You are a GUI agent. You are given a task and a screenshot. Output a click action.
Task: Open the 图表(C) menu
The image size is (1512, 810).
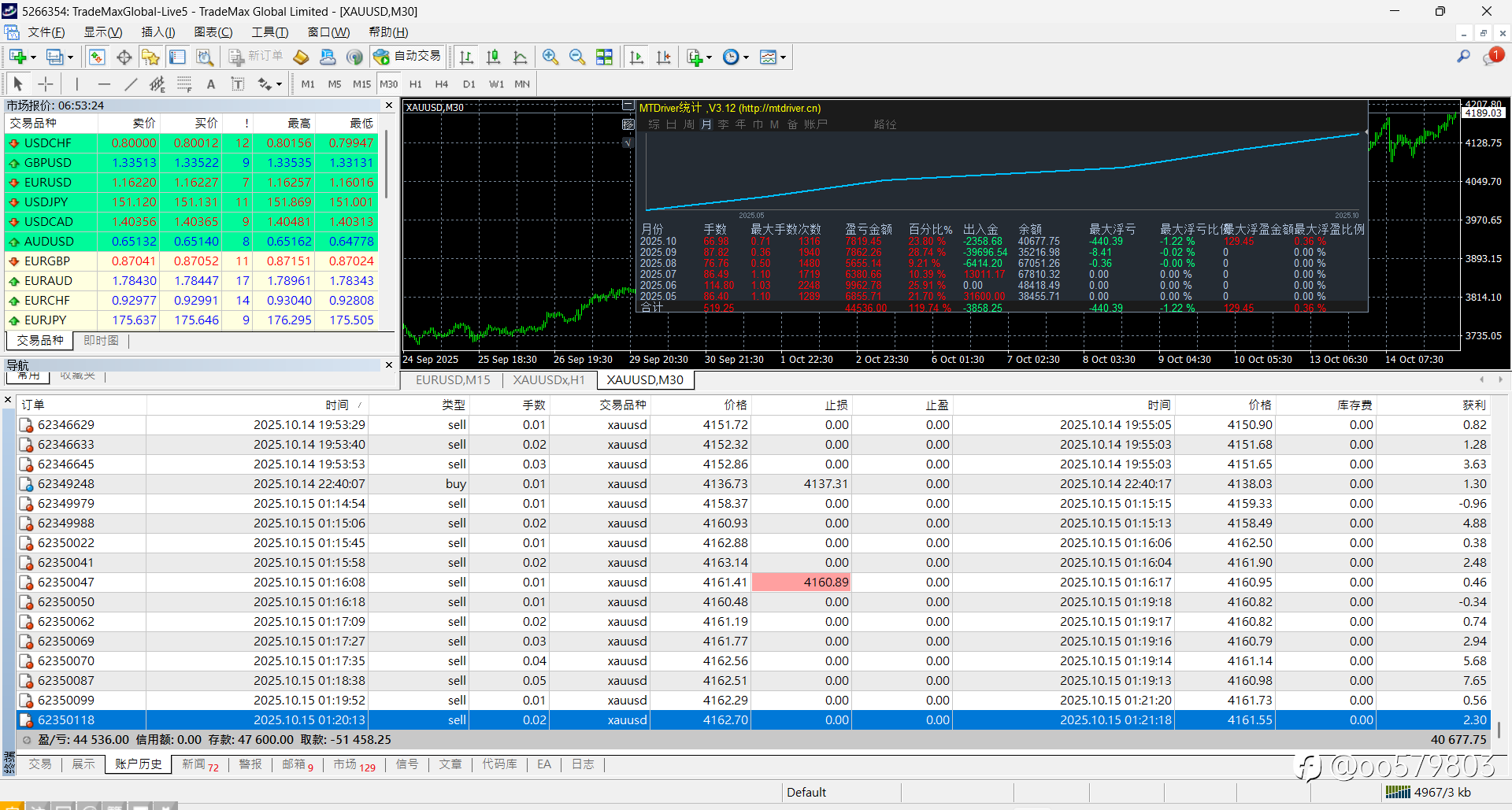pos(213,32)
